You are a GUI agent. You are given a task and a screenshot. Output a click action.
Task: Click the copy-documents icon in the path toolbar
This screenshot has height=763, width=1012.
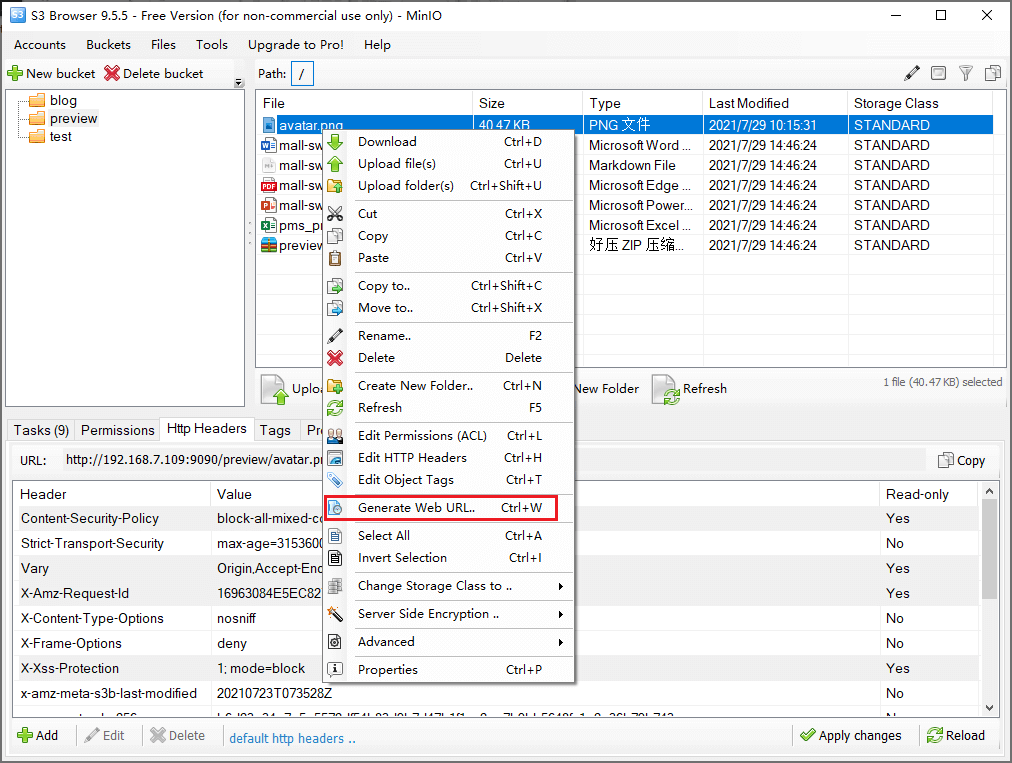993,73
